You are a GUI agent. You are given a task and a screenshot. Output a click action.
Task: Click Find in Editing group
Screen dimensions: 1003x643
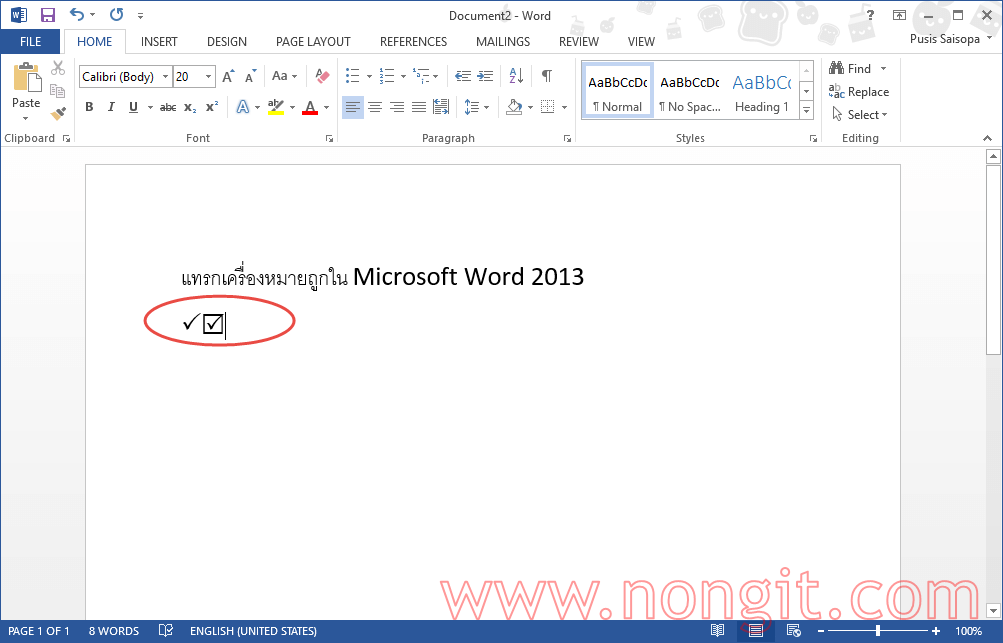pyautogui.click(x=850, y=68)
